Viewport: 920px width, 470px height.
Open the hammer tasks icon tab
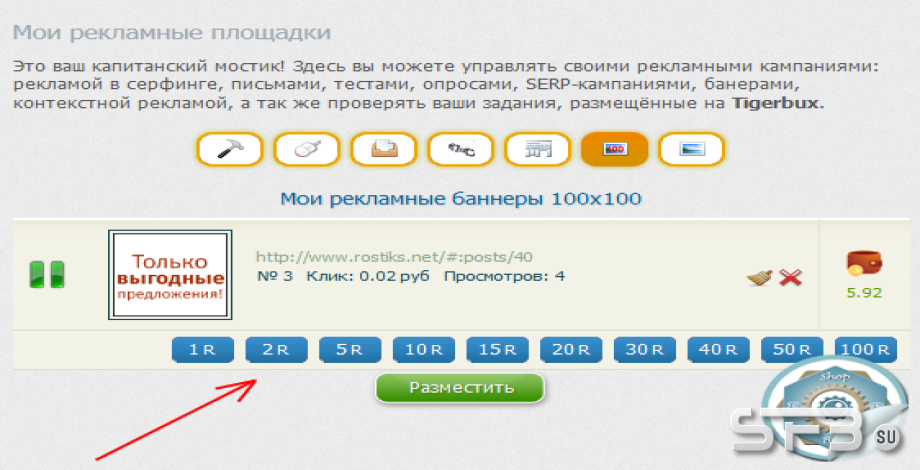tap(230, 149)
